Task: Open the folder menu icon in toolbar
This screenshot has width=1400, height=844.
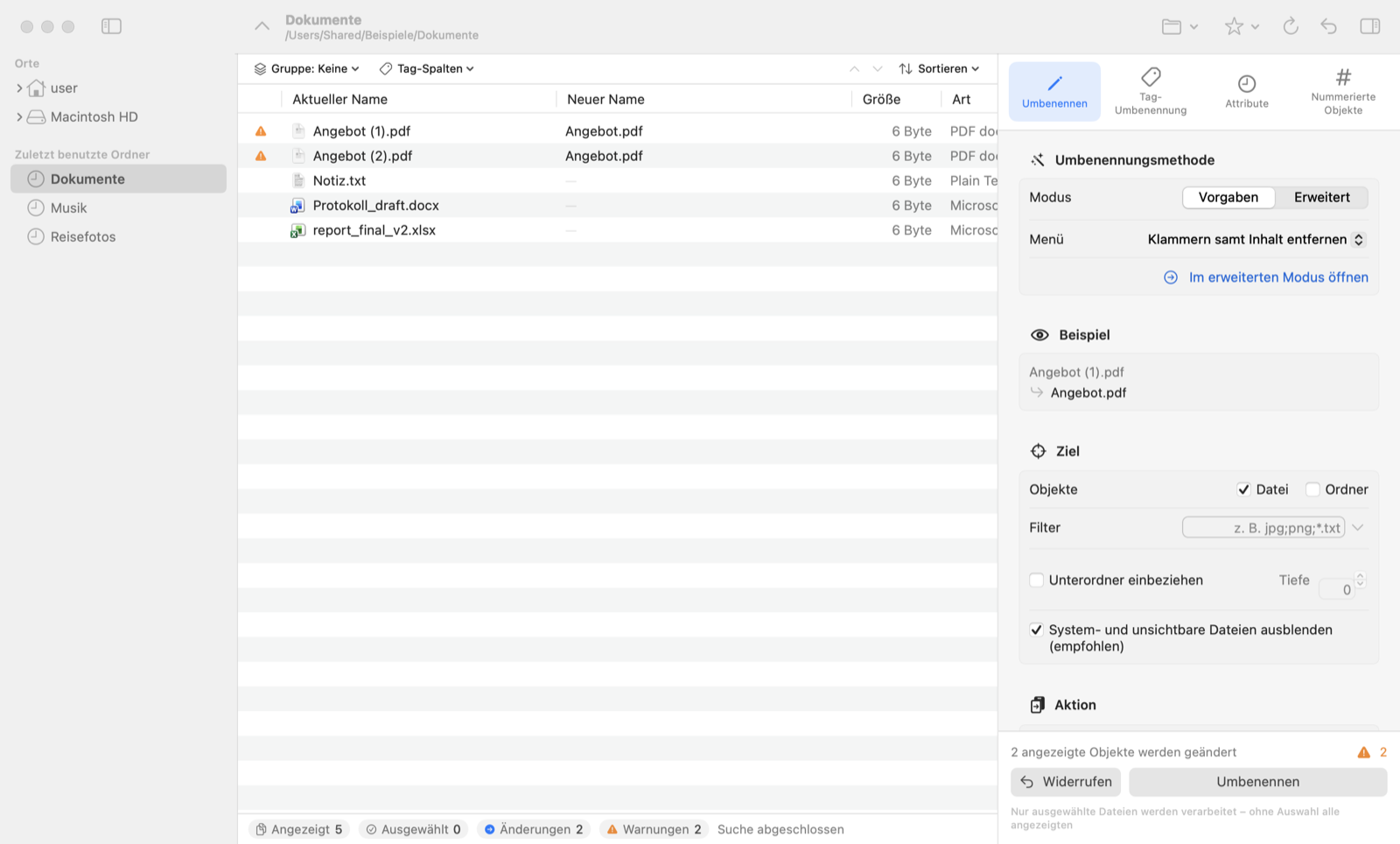Action: (1179, 26)
